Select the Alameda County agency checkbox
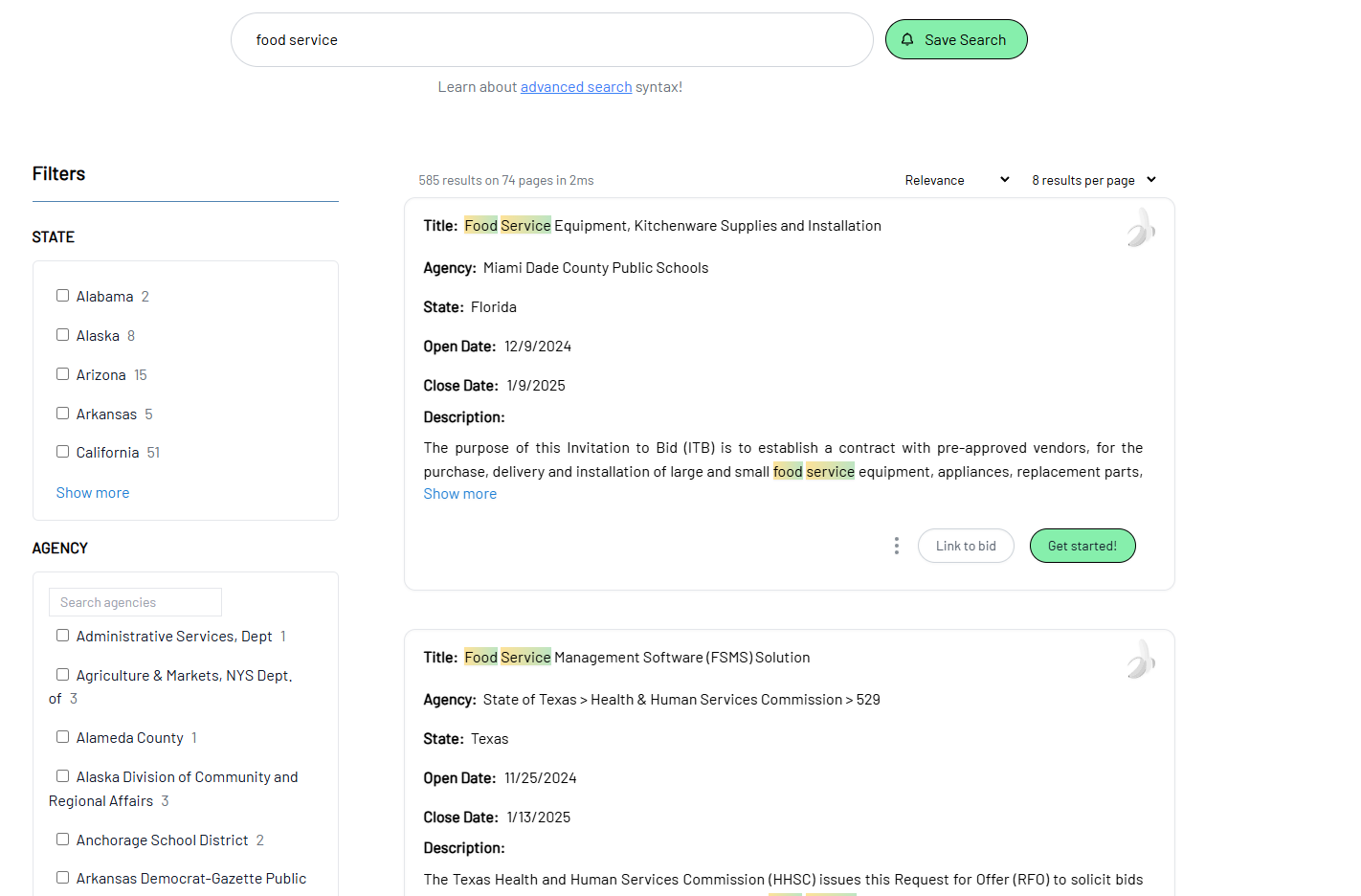Image resolution: width=1361 pixels, height=896 pixels. tap(62, 737)
